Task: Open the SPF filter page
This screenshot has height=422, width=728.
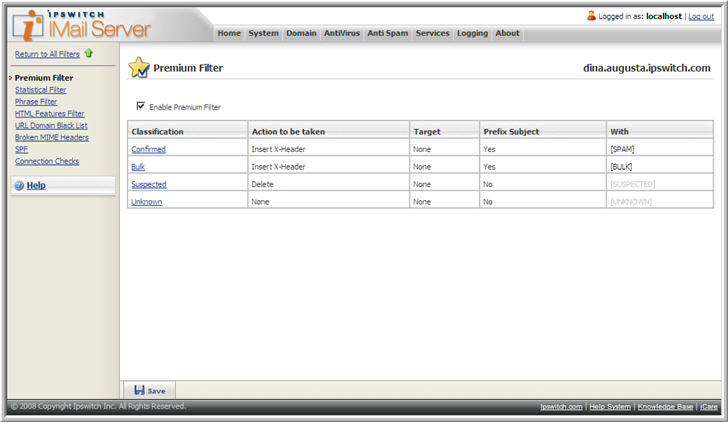Action: click(x=21, y=149)
